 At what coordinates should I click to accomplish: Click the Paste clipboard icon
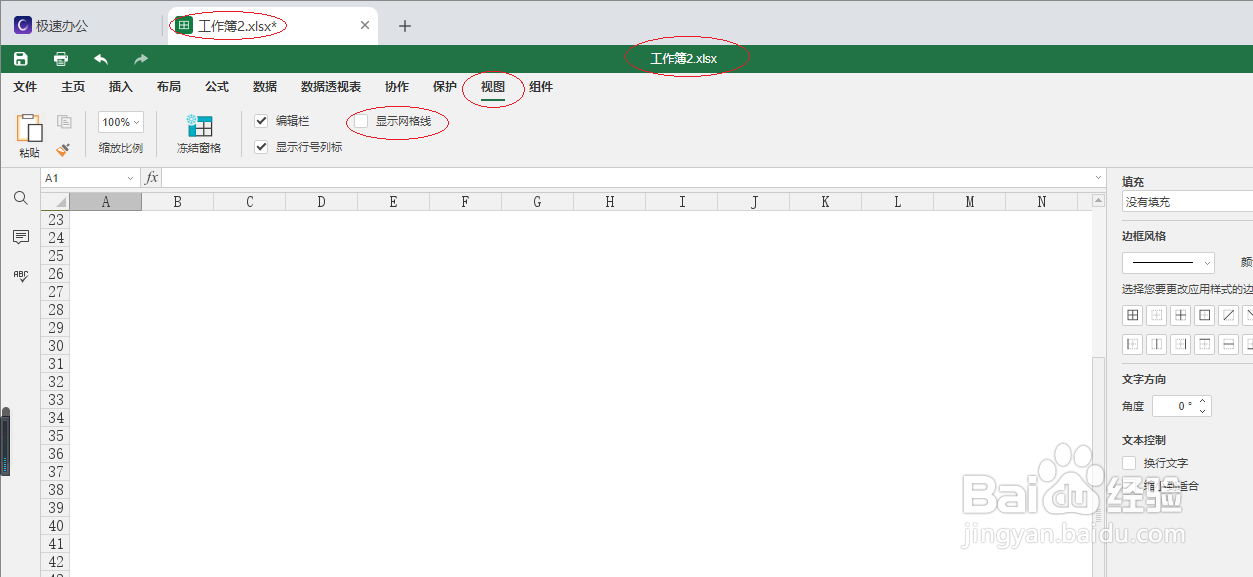click(29, 128)
